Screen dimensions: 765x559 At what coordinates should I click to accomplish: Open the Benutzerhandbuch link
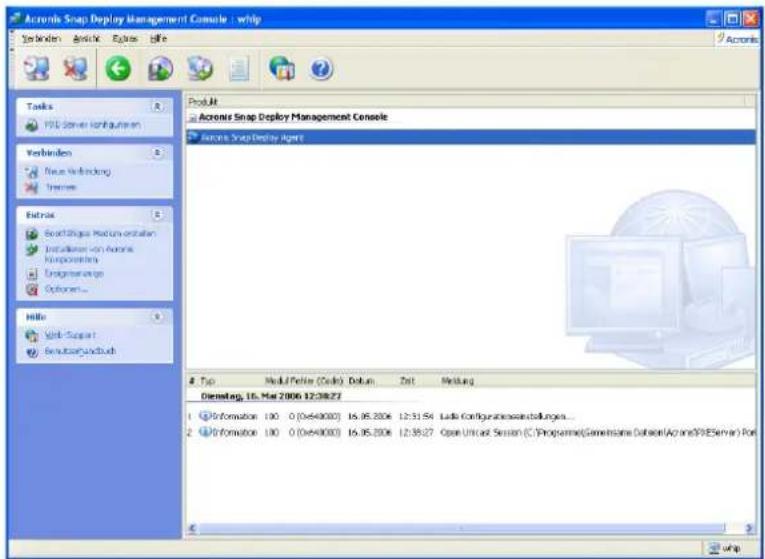[x=80, y=351]
